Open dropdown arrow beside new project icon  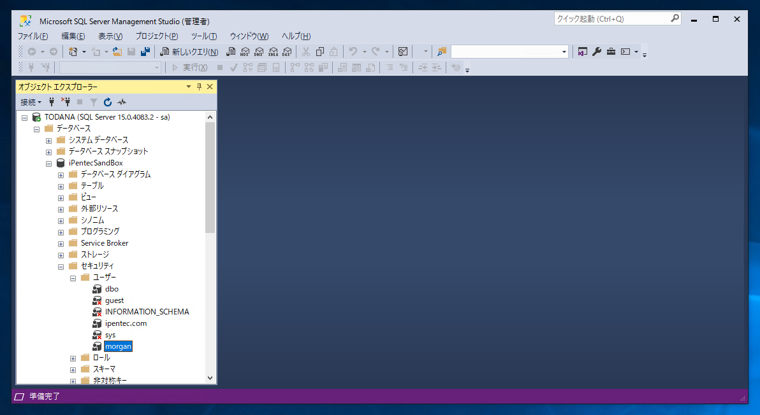pos(84,51)
